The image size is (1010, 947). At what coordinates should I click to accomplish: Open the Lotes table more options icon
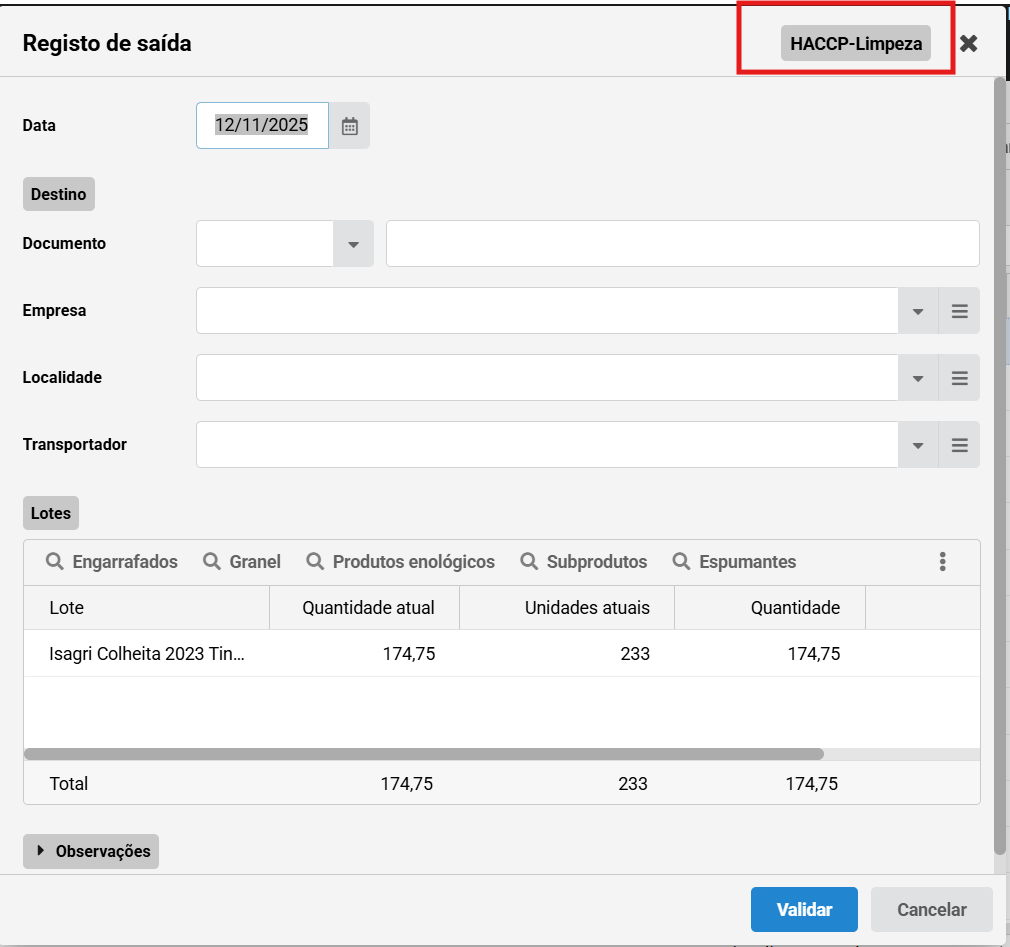942,562
